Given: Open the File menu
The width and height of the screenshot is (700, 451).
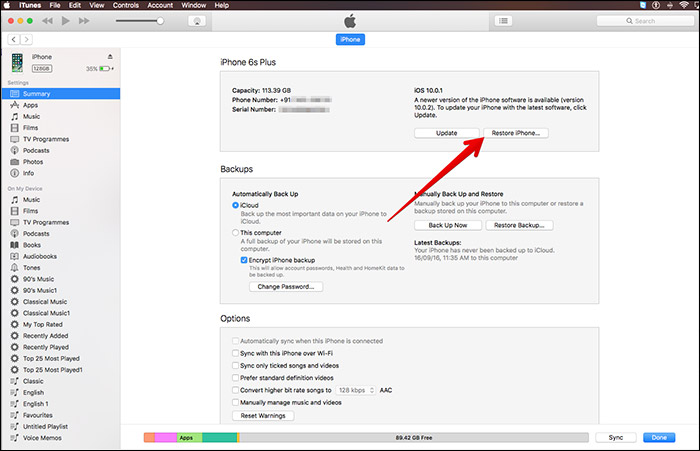Looking at the screenshot, I should point(54,5).
